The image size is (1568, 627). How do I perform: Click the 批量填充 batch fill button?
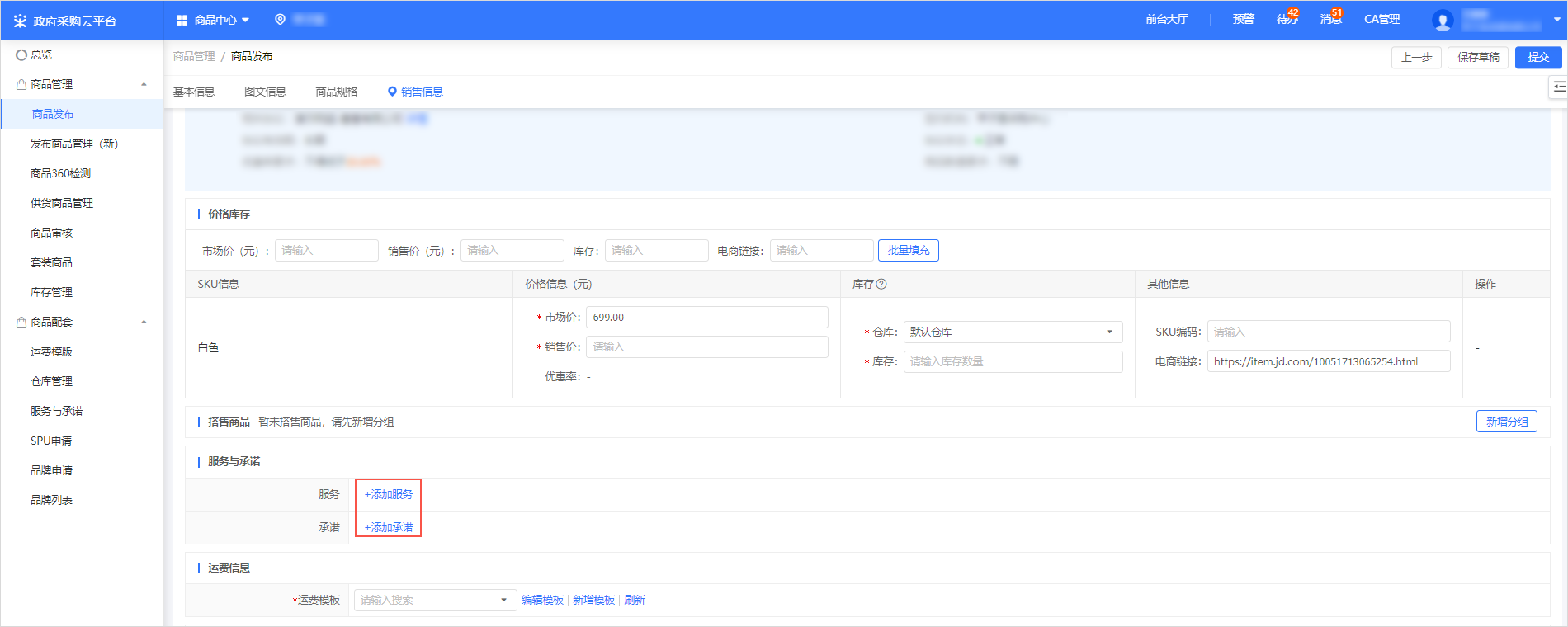tap(909, 250)
